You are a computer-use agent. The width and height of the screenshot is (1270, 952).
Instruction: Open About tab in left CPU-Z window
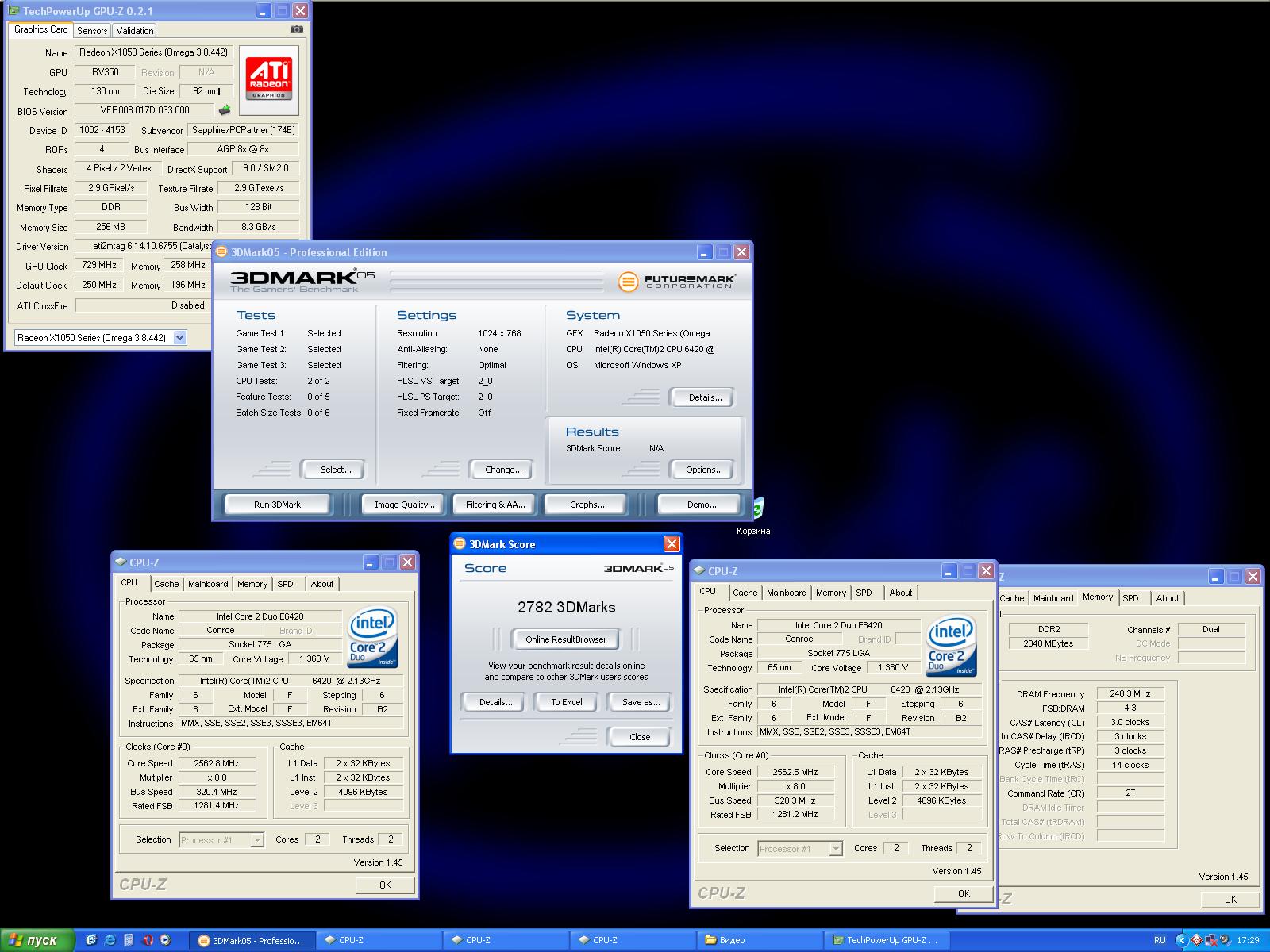click(x=322, y=583)
